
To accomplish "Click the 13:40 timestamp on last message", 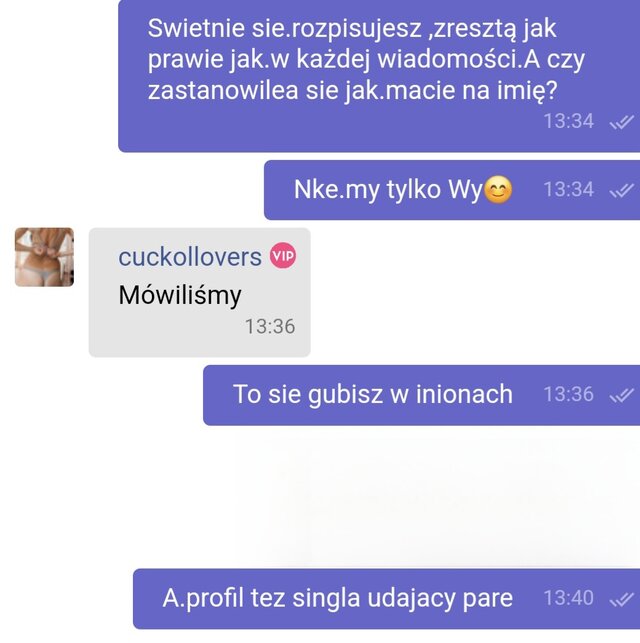I will [x=568, y=598].
